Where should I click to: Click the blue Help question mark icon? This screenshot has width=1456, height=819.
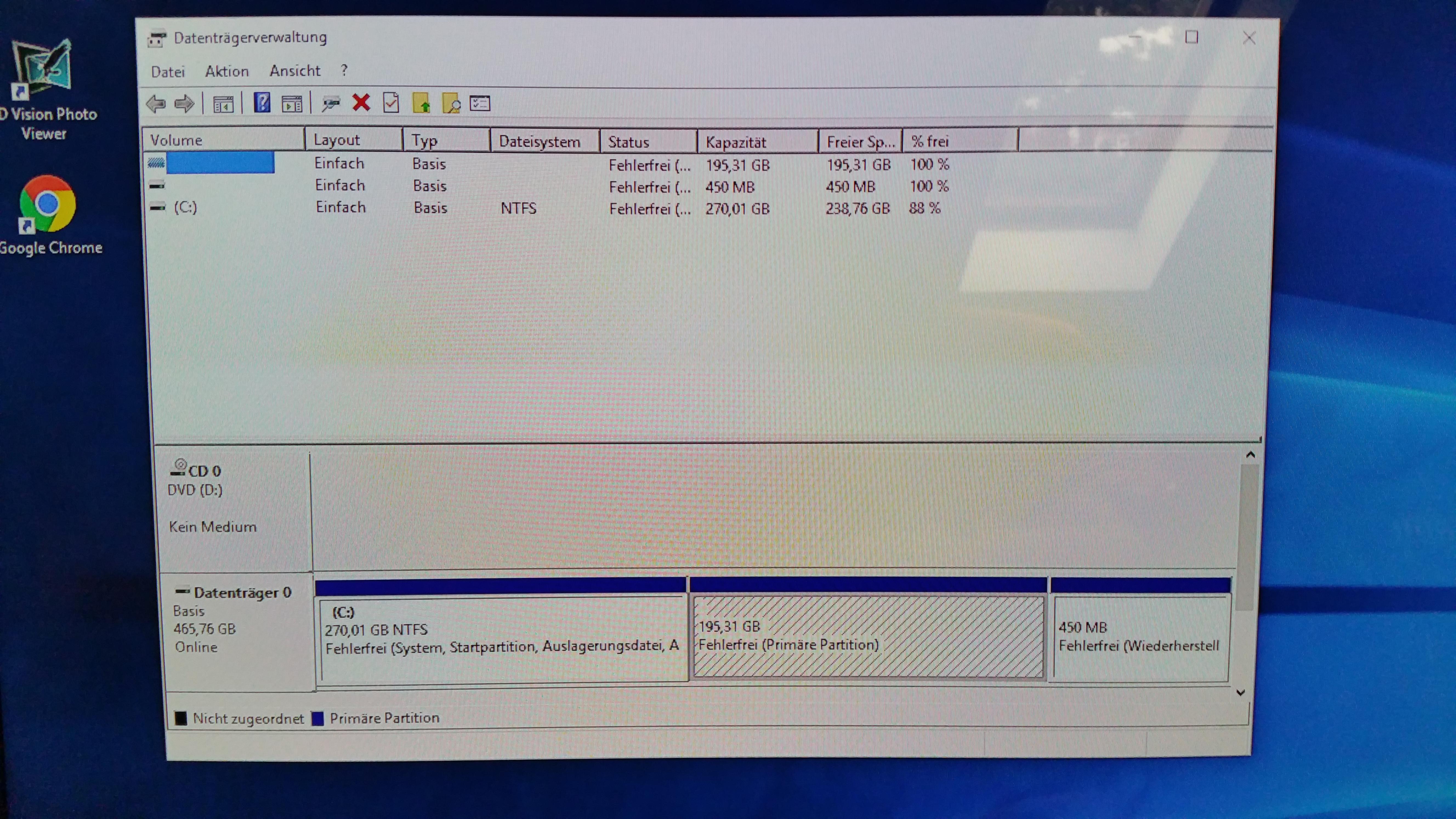click(262, 103)
